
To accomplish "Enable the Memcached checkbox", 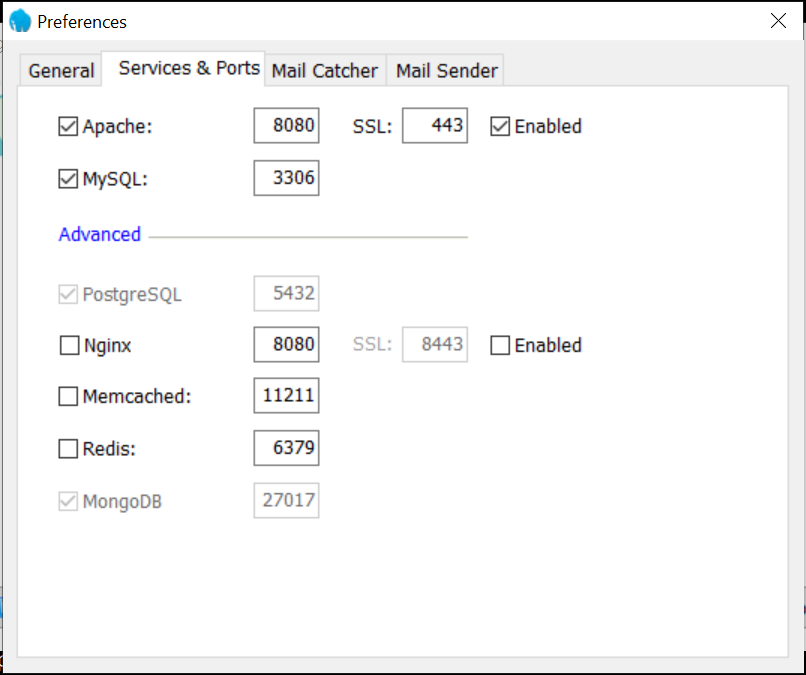I will pos(68,396).
